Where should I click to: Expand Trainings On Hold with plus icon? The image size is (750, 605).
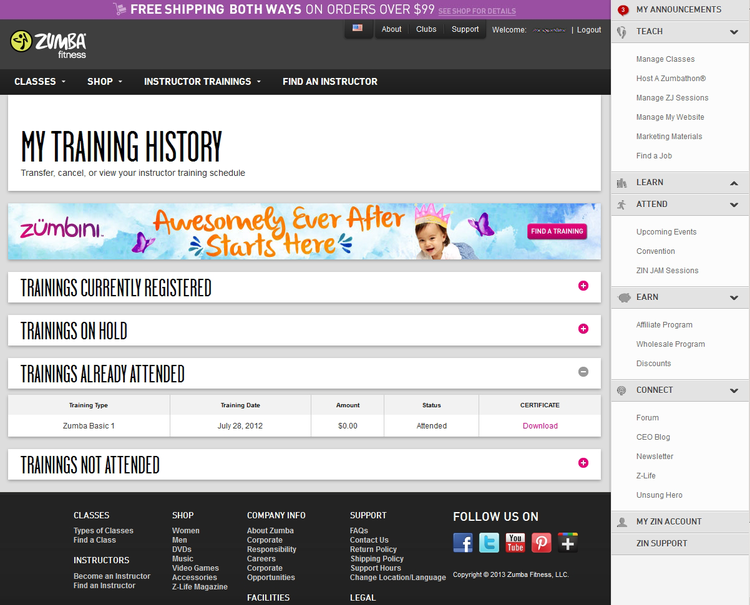pos(583,329)
